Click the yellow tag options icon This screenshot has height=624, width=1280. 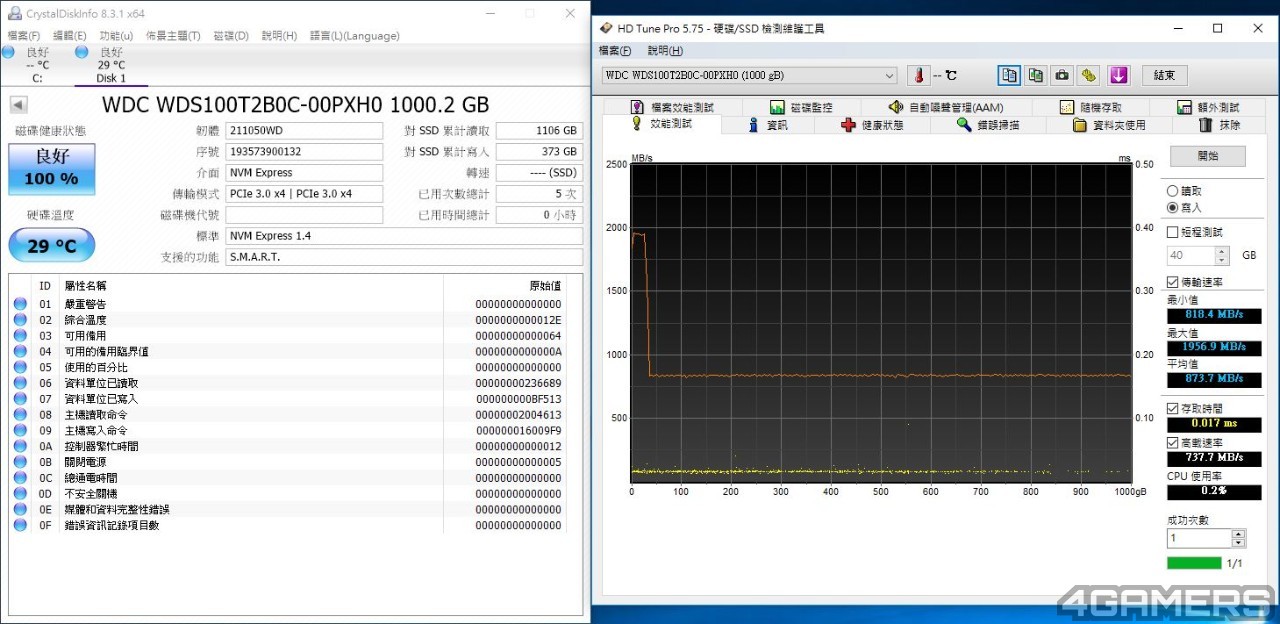tap(1089, 75)
